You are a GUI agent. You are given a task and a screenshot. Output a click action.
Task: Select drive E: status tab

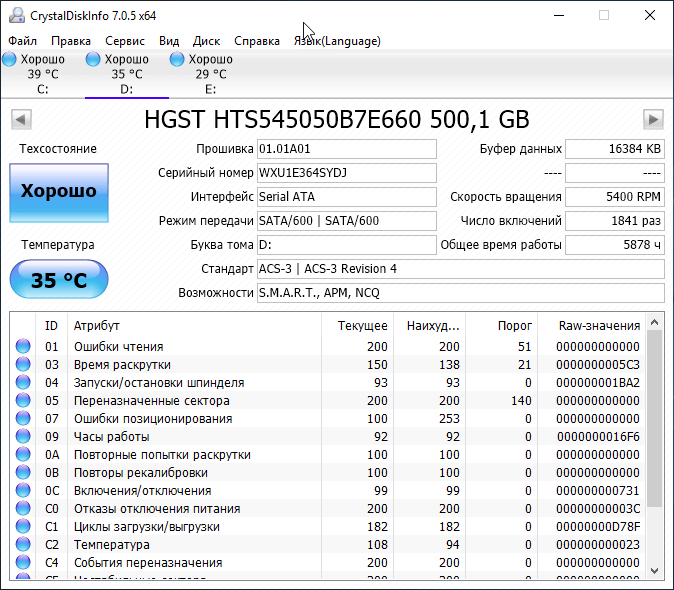pos(211,74)
